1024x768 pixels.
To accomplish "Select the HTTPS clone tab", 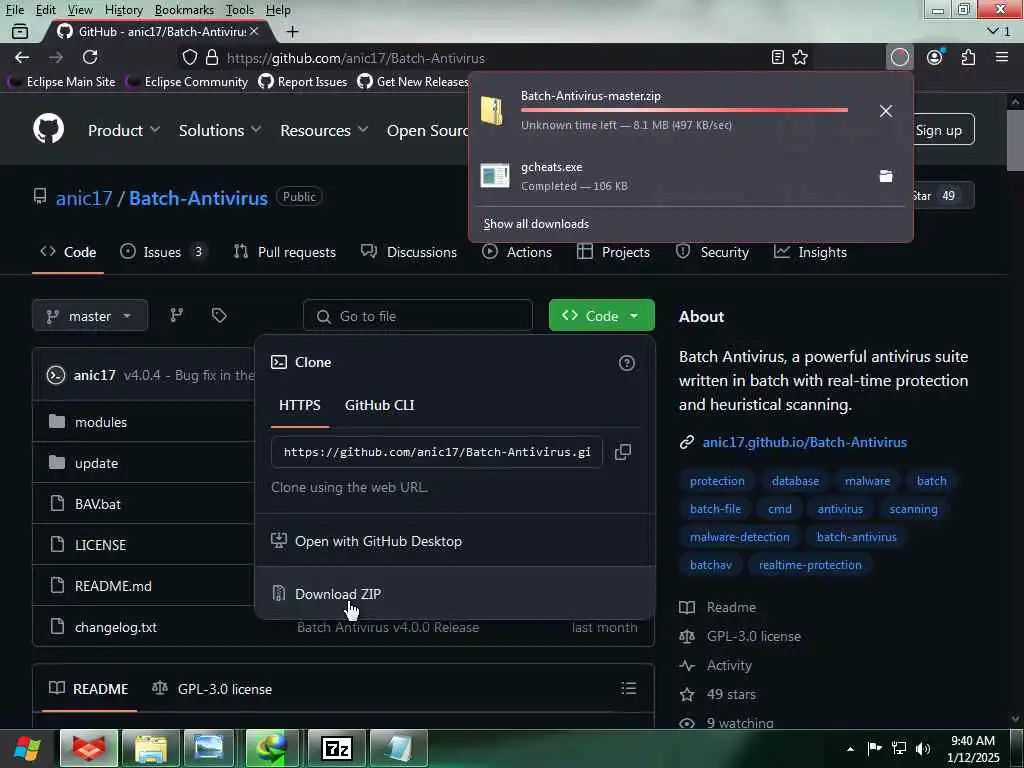I will click(x=300, y=405).
